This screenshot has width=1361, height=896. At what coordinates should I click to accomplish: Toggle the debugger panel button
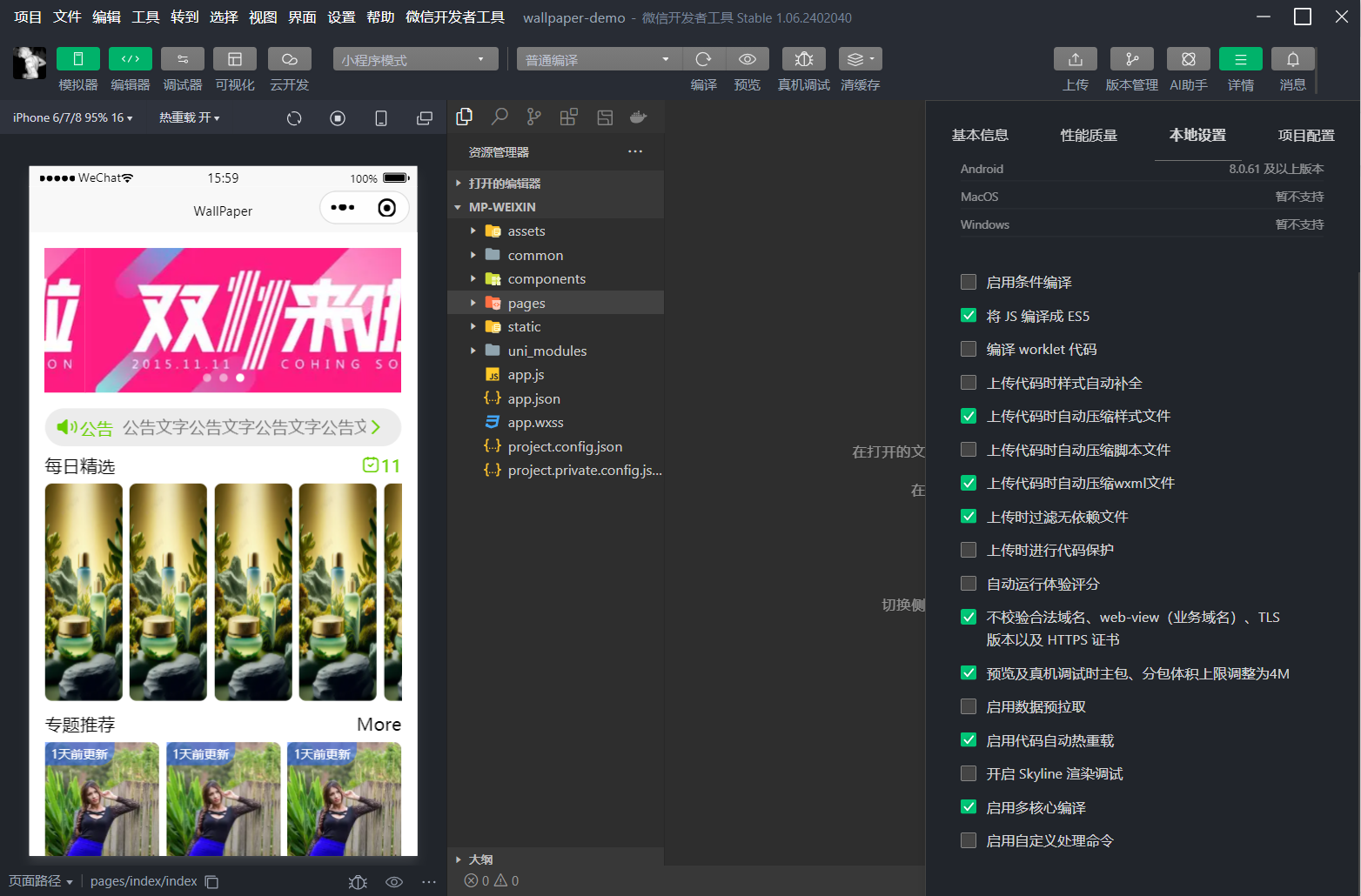[x=183, y=59]
